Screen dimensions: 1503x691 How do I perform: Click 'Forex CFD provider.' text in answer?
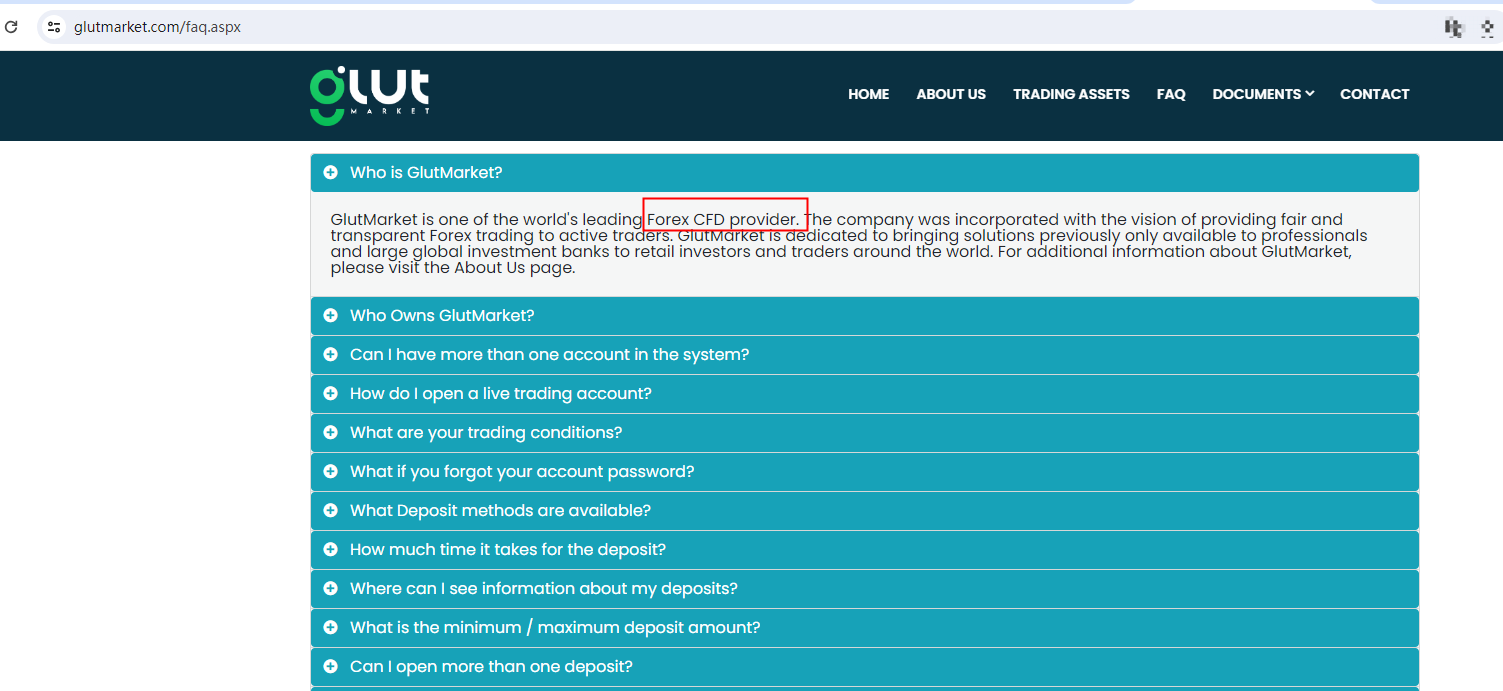point(724,220)
